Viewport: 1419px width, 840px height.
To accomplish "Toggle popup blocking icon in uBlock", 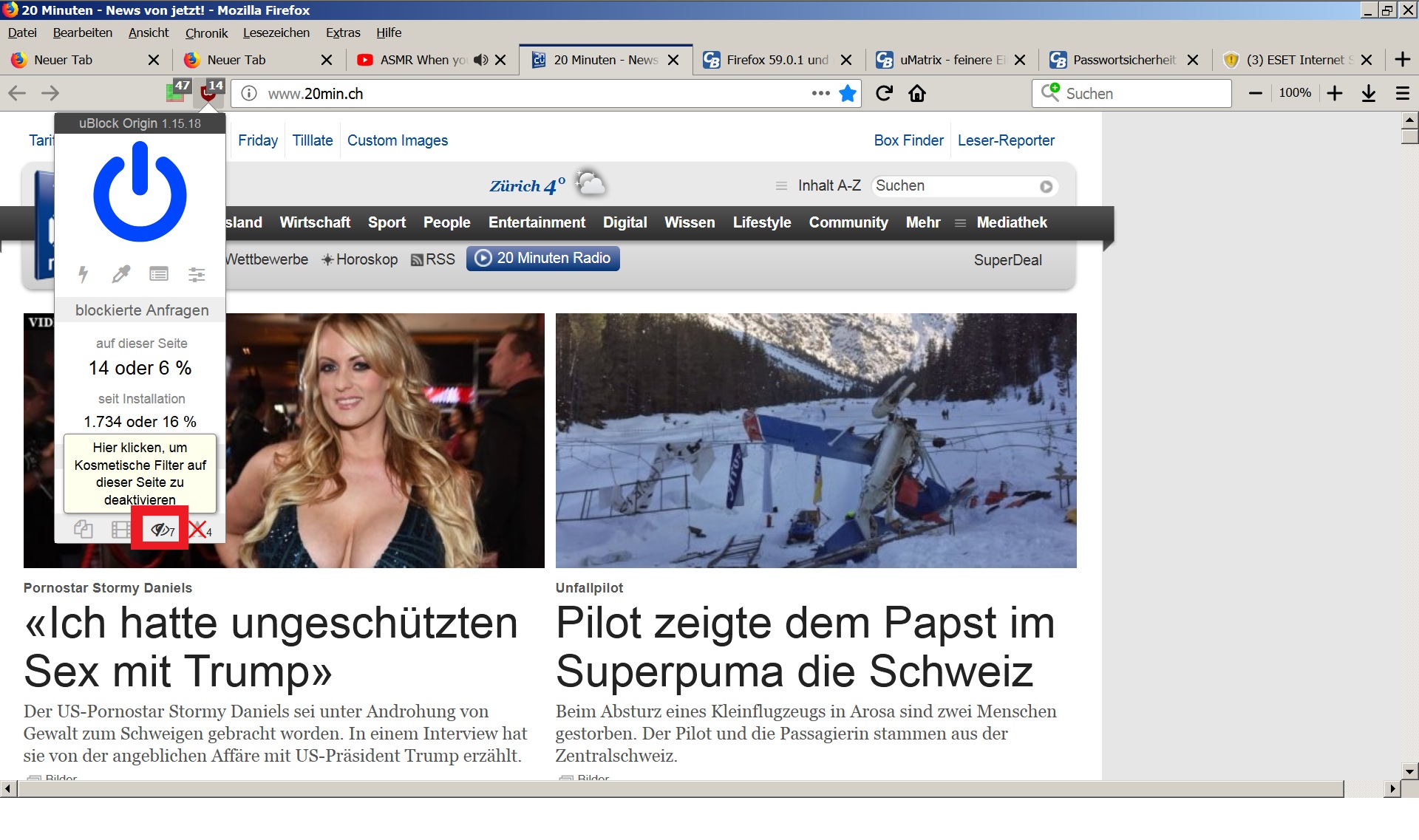I will [84, 529].
